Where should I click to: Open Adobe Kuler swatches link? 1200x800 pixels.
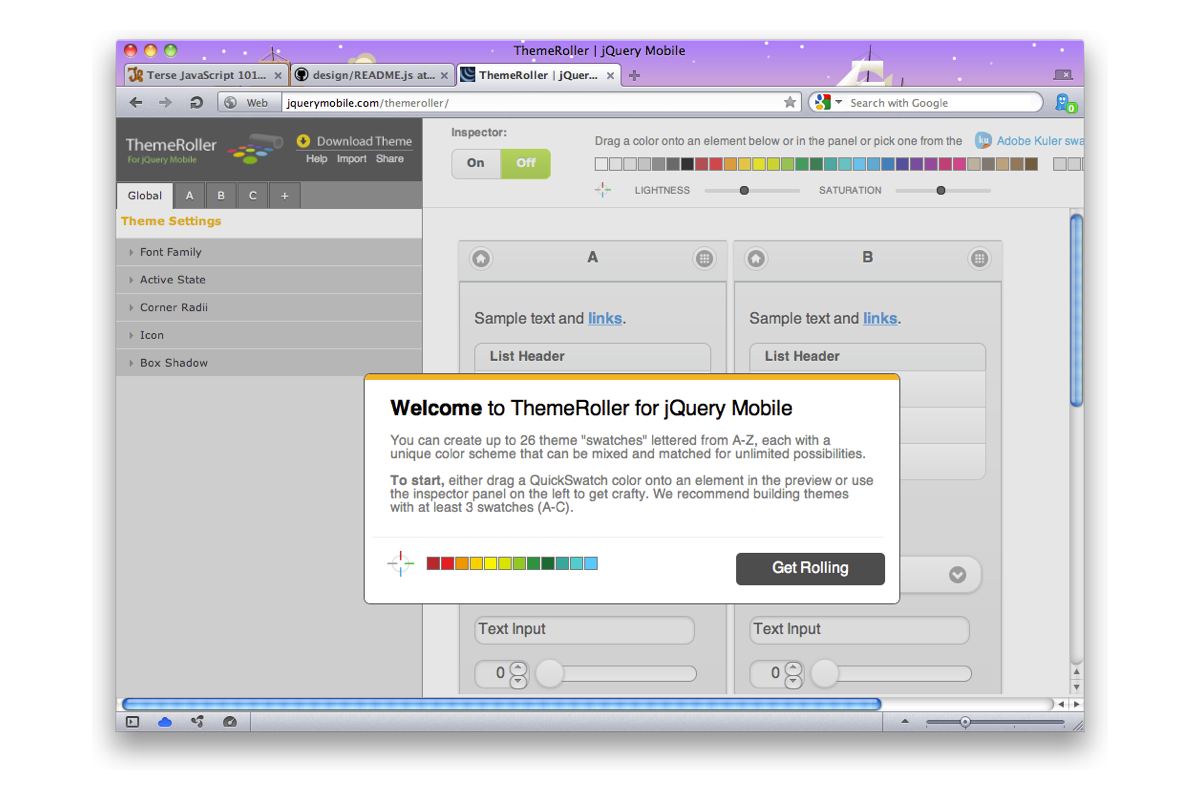(x=1040, y=141)
